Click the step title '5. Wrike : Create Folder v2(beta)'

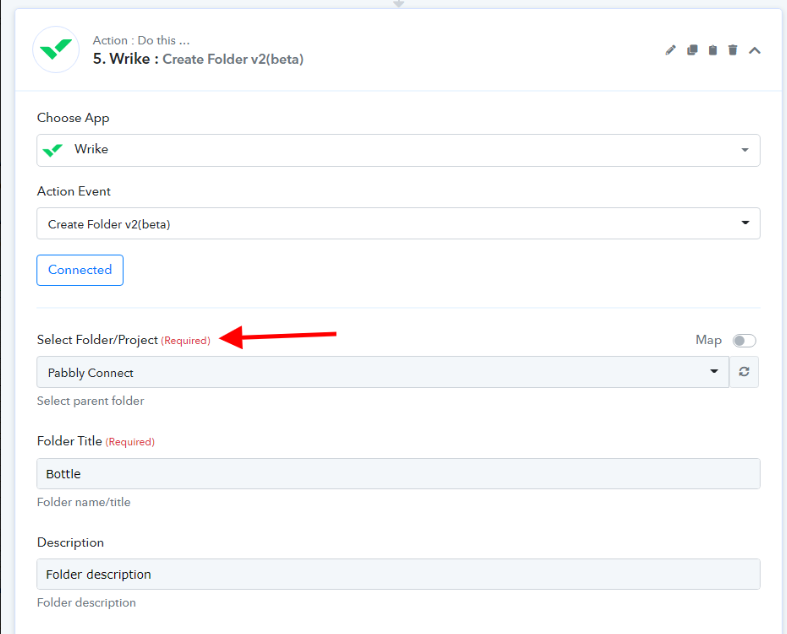(x=198, y=59)
